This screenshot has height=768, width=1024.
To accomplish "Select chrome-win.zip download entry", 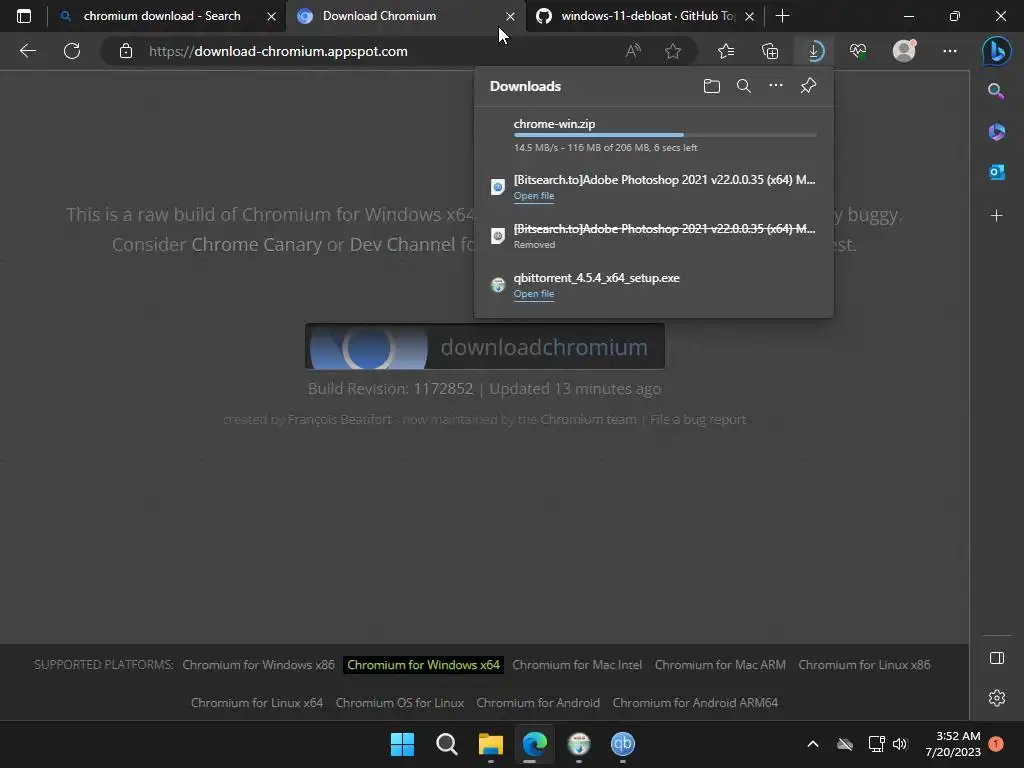I will [654, 135].
